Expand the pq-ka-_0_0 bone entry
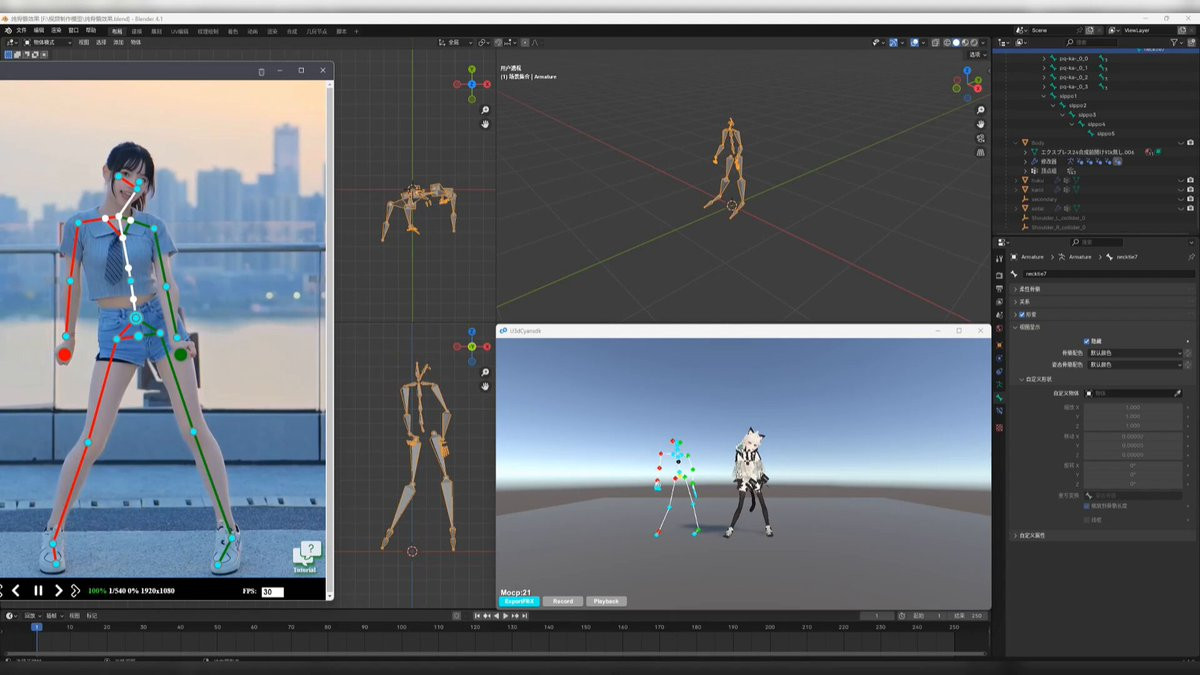 tap(1044, 59)
